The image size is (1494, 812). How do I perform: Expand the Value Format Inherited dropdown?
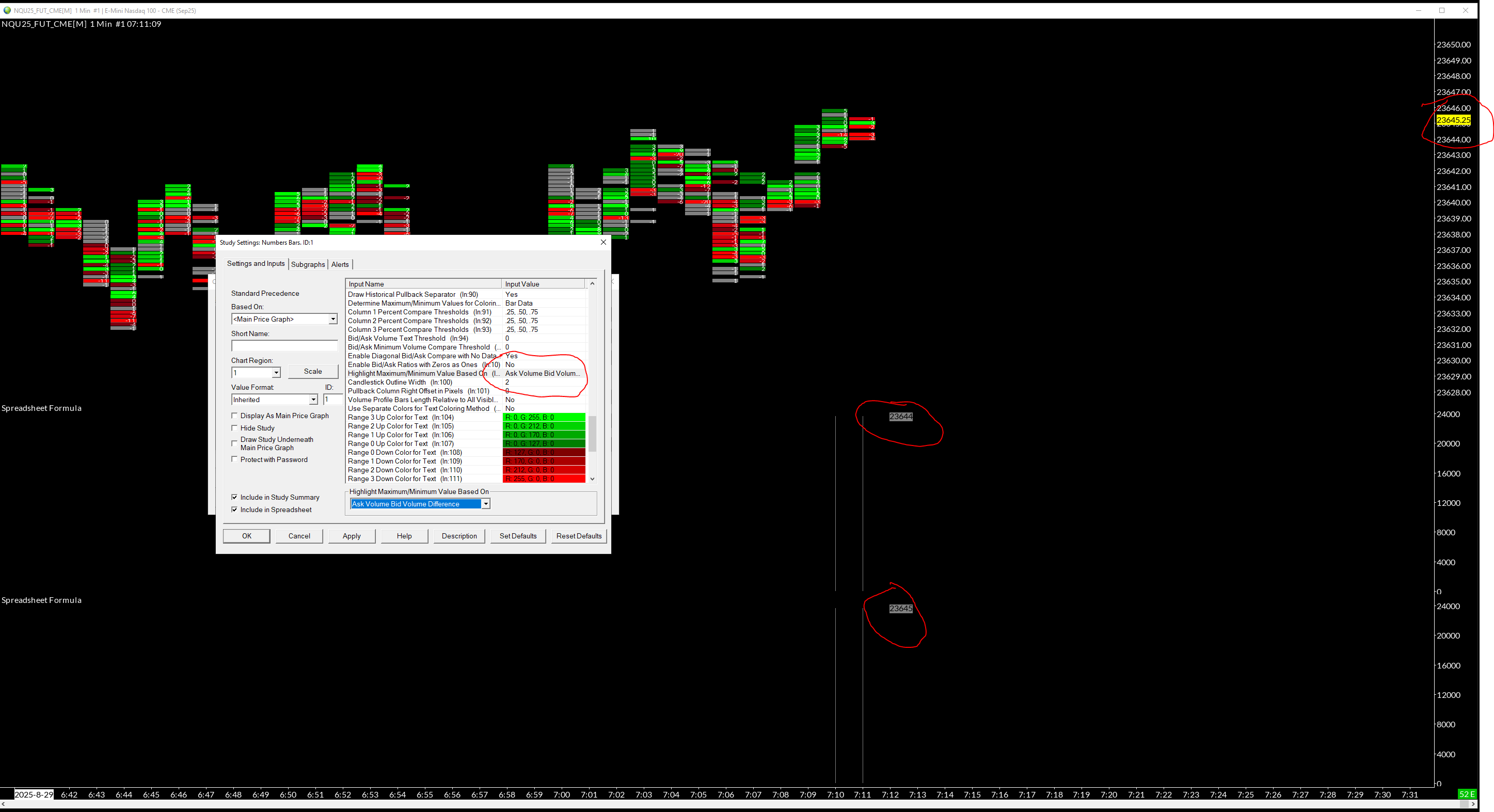click(313, 400)
